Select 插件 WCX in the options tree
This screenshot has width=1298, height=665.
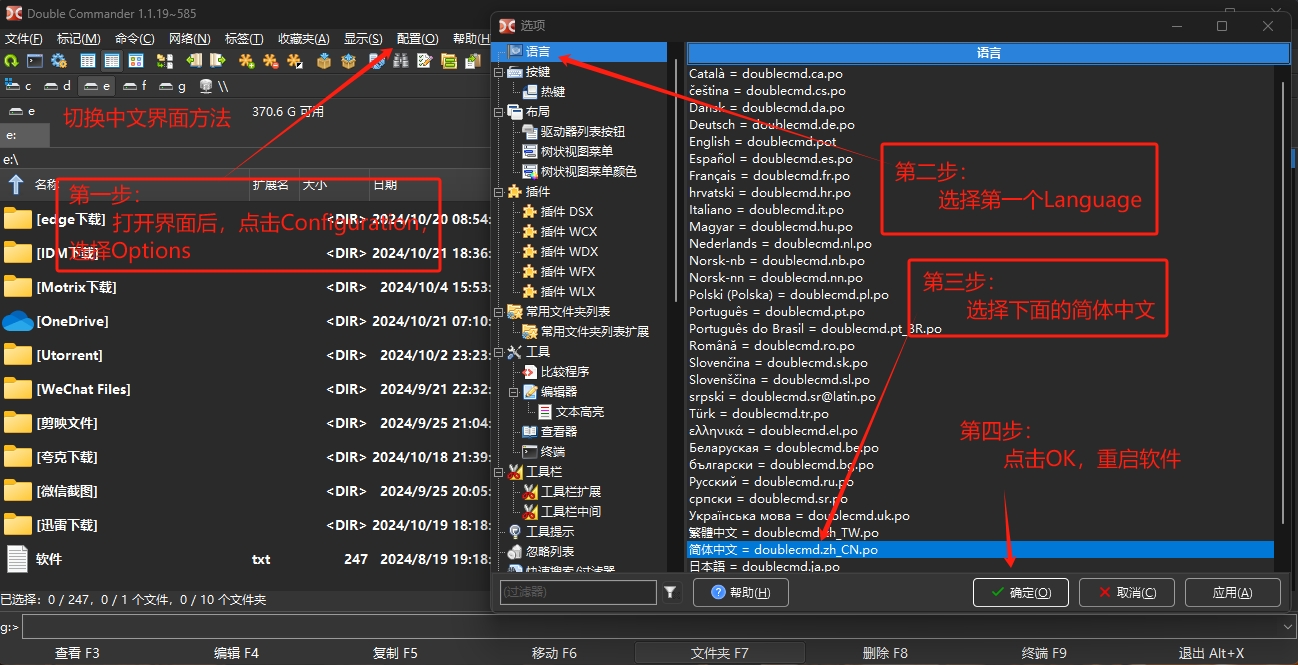(567, 232)
